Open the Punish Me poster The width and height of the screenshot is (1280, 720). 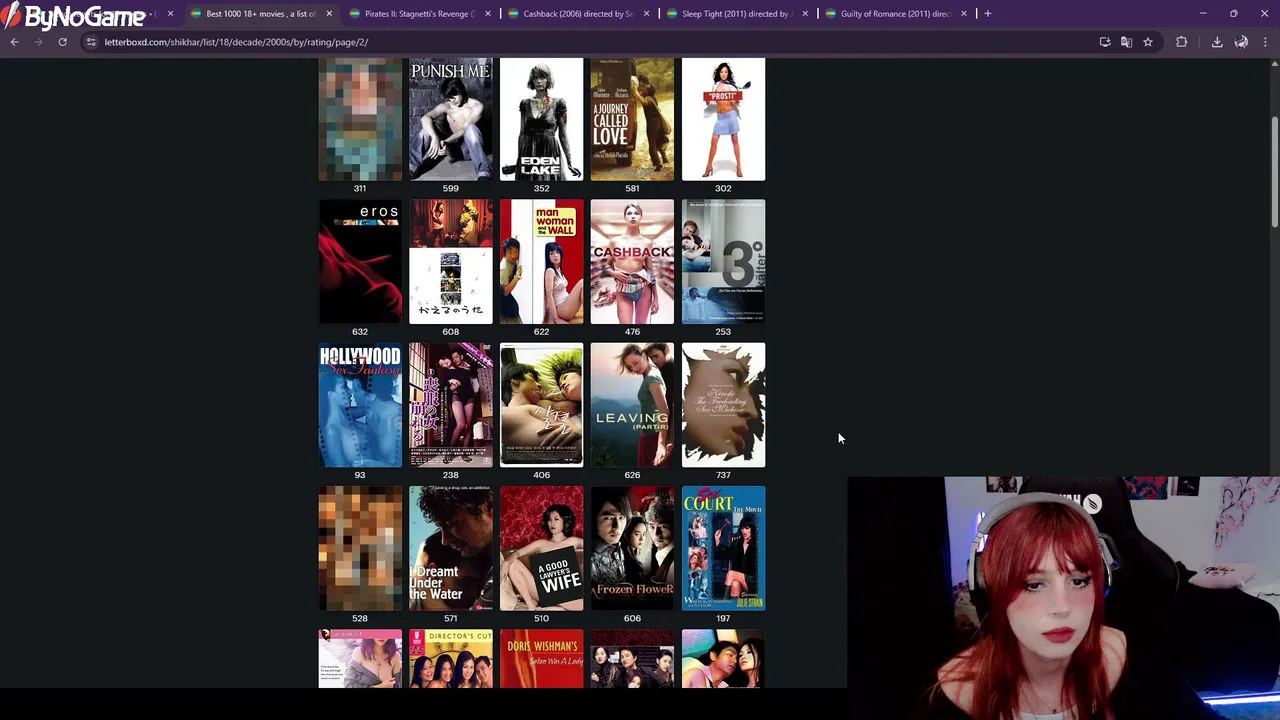[450, 119]
